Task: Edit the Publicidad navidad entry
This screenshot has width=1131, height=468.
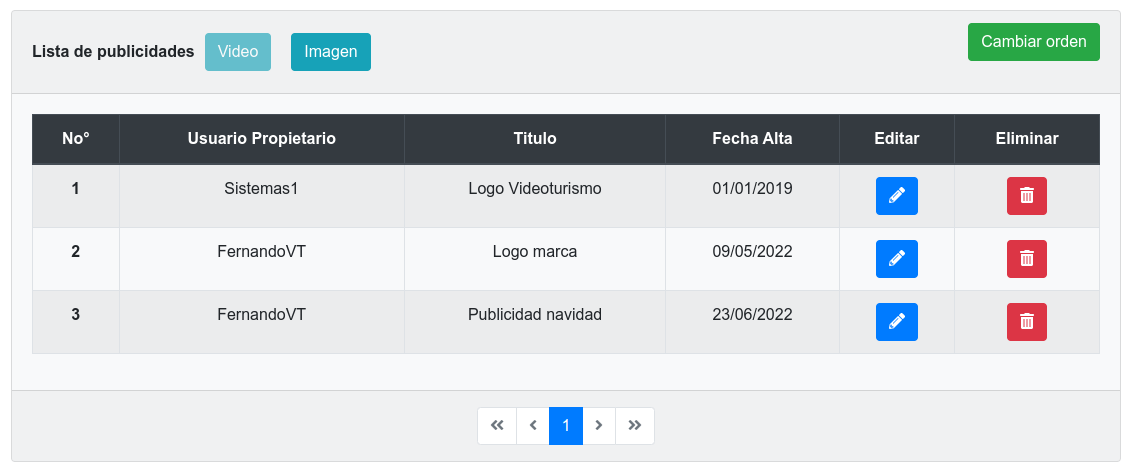Action: (896, 322)
